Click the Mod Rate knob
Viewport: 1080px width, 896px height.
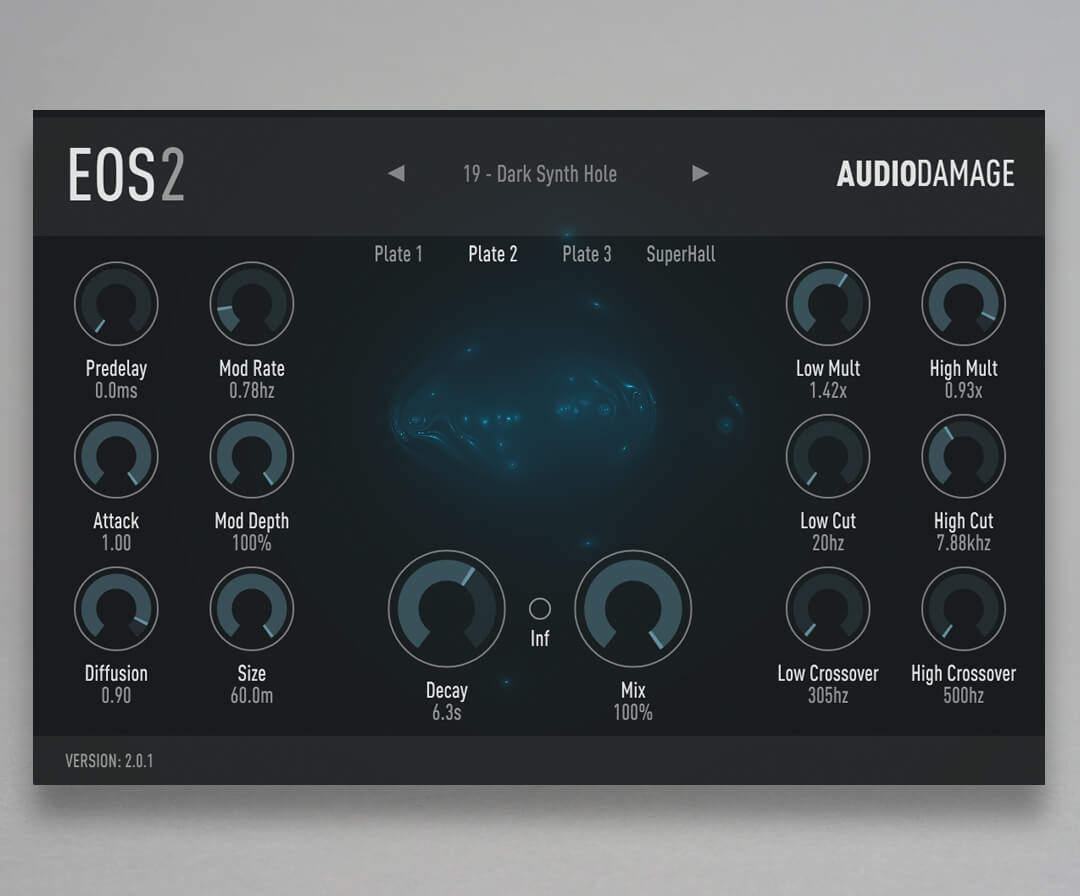point(252,304)
